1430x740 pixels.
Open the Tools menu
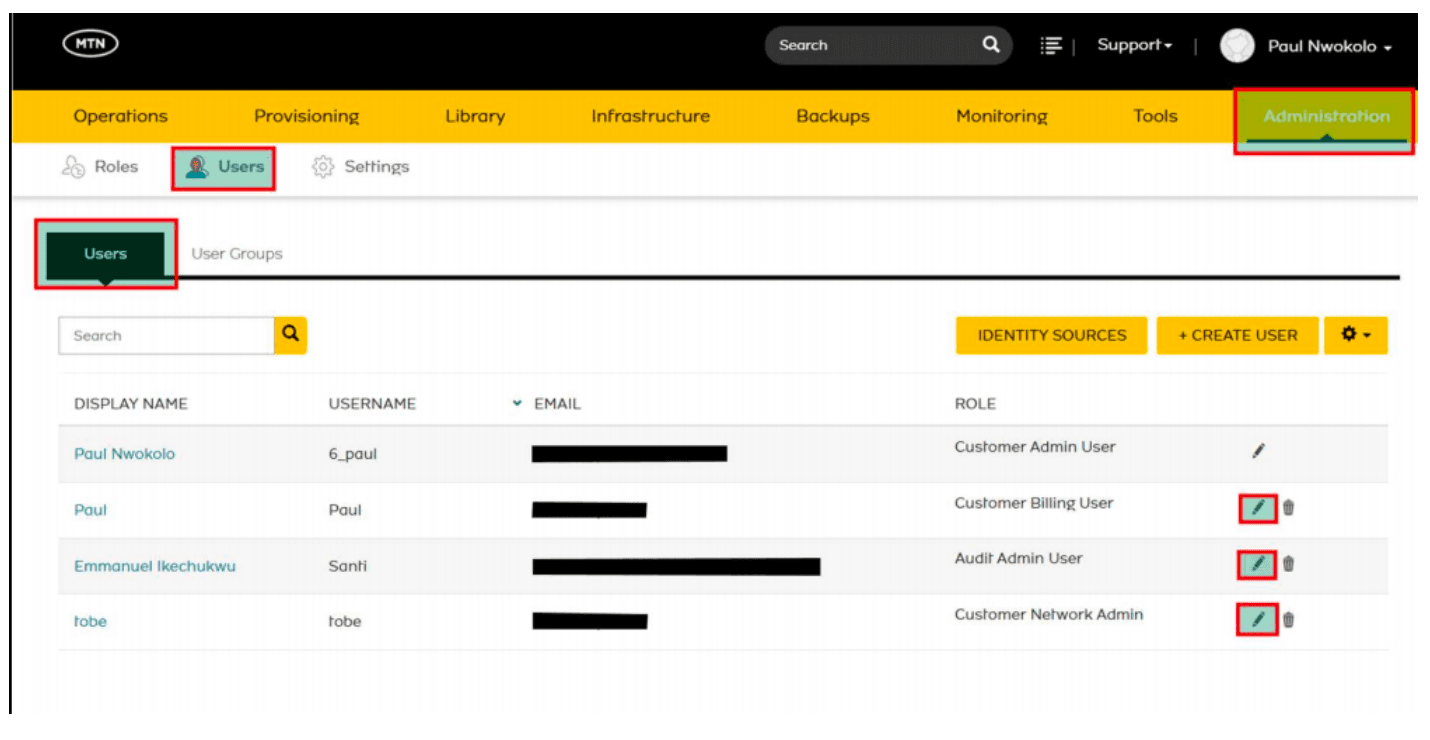(x=1155, y=116)
